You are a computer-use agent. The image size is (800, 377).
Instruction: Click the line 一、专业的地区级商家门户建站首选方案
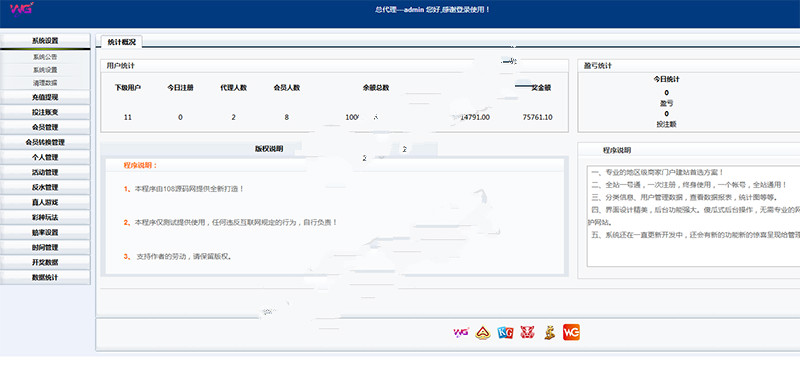point(658,172)
